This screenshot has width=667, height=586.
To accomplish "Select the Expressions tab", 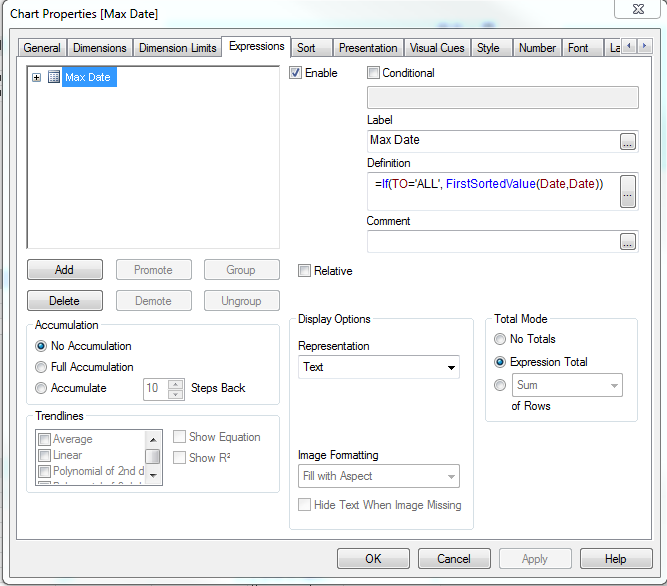I will point(257,46).
